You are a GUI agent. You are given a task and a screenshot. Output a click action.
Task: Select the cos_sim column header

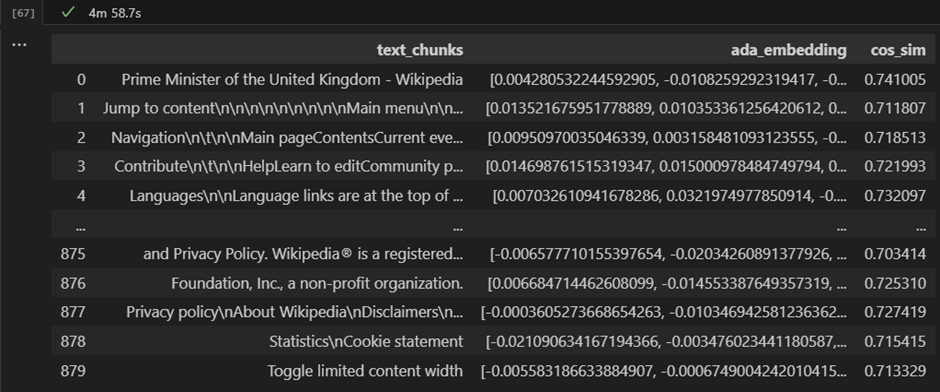pyautogui.click(x=898, y=50)
